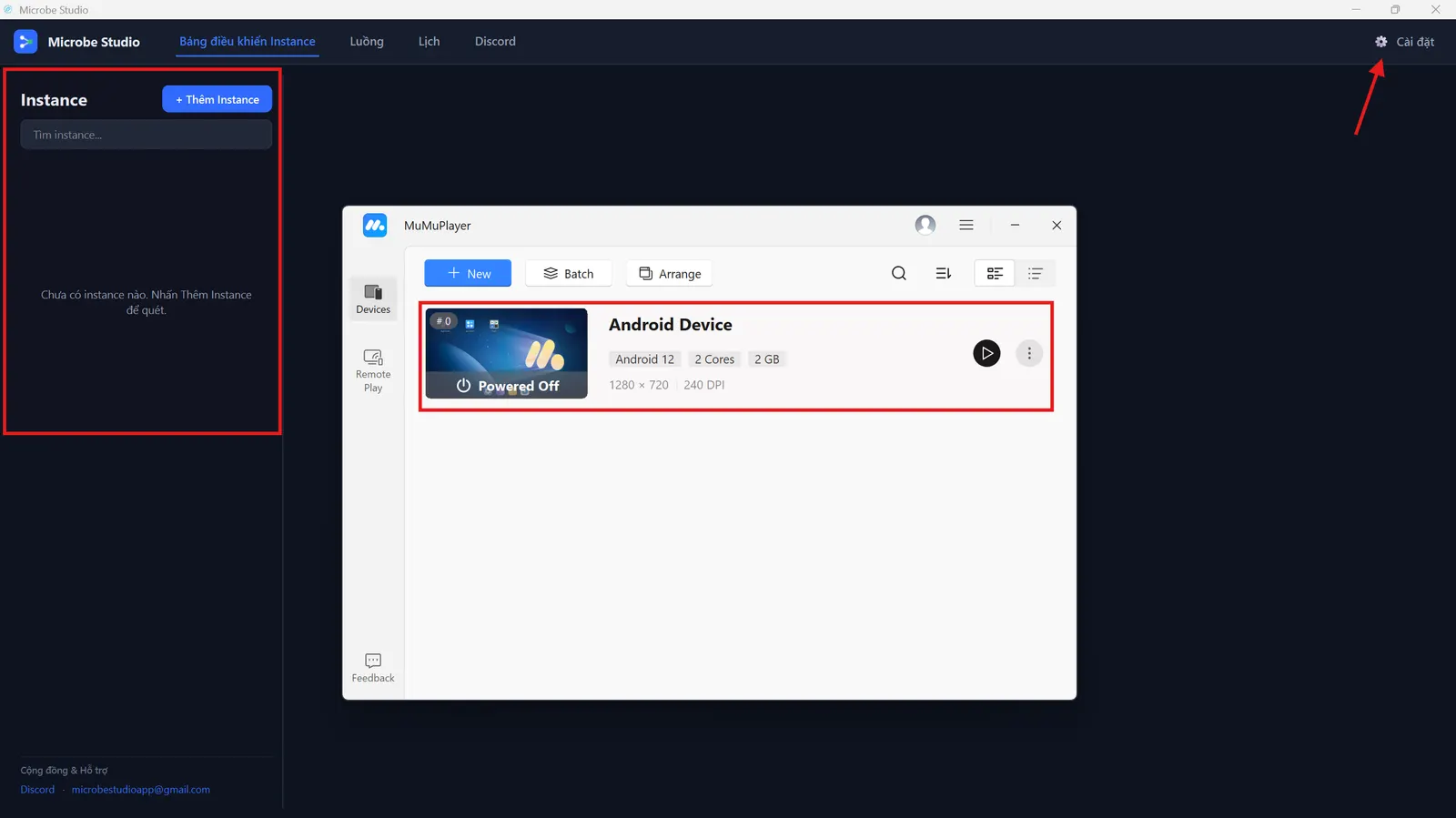Screen dimensions: 1456x818
Task: Click the Tìm instance search field
Action: coord(146,135)
